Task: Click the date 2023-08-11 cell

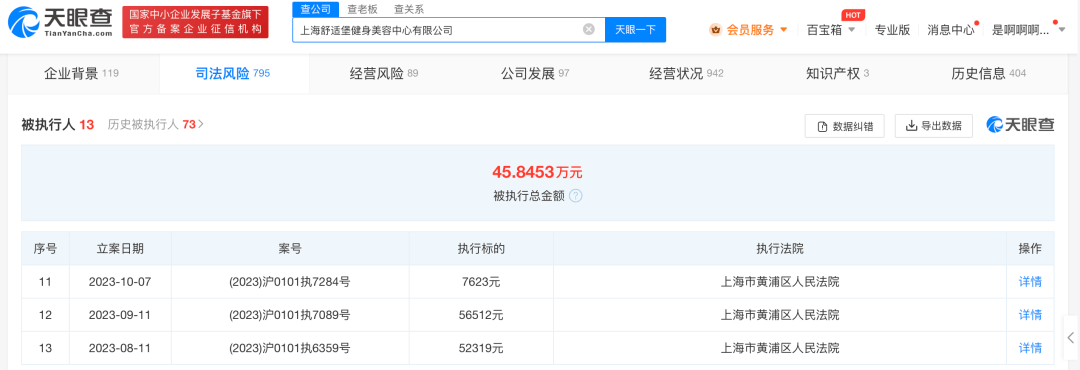Action: tap(120, 348)
